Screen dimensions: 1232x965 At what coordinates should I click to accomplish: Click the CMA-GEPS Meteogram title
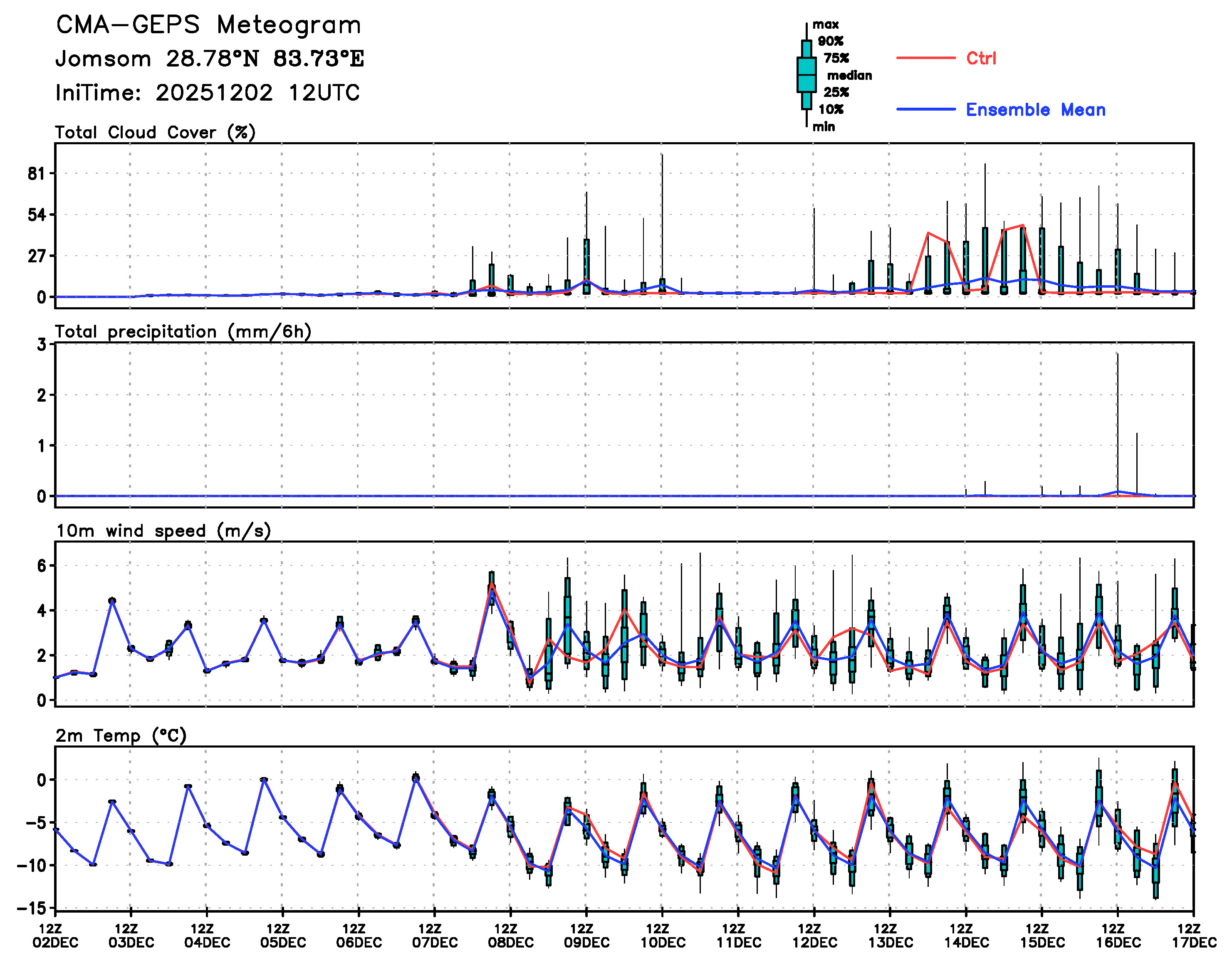tap(208, 25)
